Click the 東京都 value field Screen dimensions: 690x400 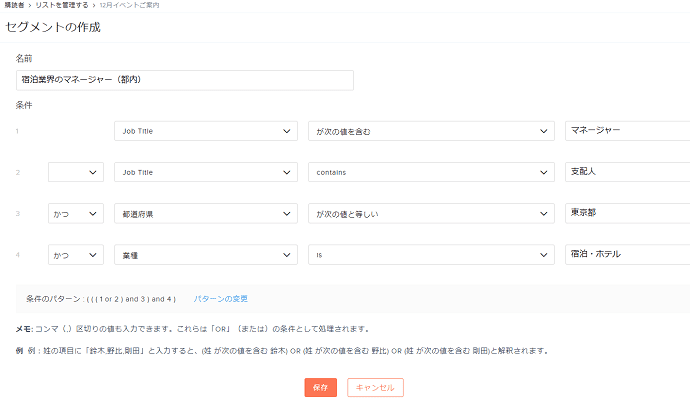pos(627,213)
